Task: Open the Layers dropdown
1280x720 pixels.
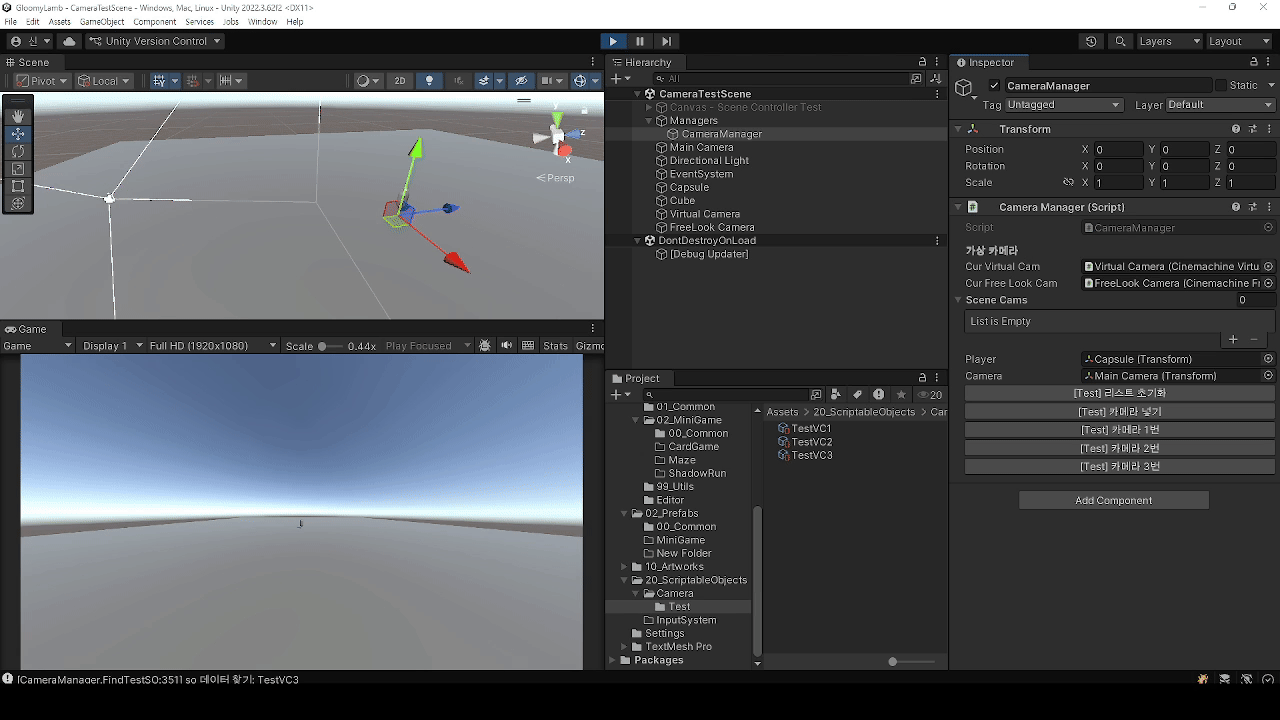Action: click(x=1168, y=41)
